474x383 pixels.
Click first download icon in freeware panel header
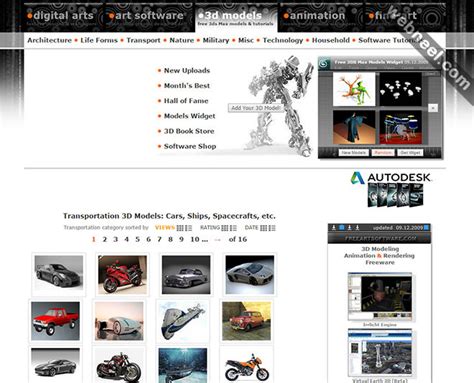(x=334, y=228)
